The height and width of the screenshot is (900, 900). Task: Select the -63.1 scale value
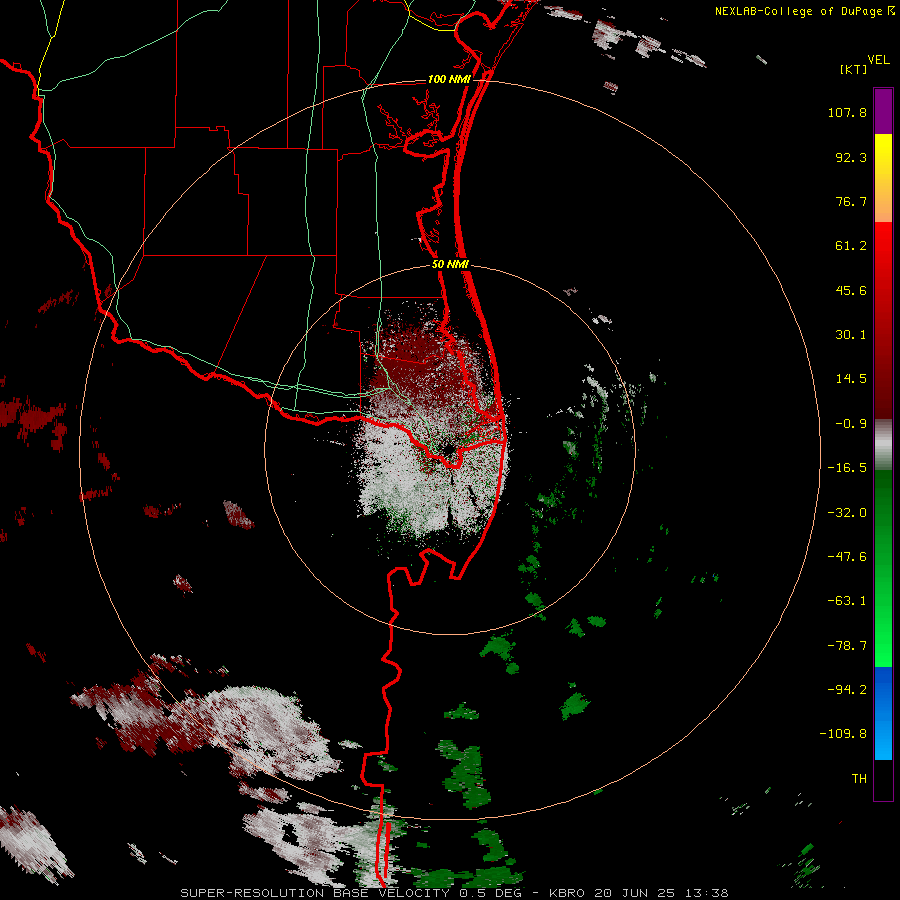(x=847, y=601)
